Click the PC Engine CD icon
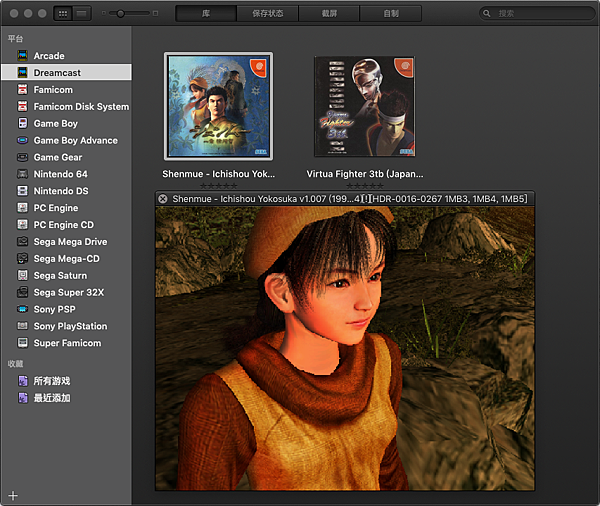The width and height of the screenshot is (600, 506). [x=23, y=224]
